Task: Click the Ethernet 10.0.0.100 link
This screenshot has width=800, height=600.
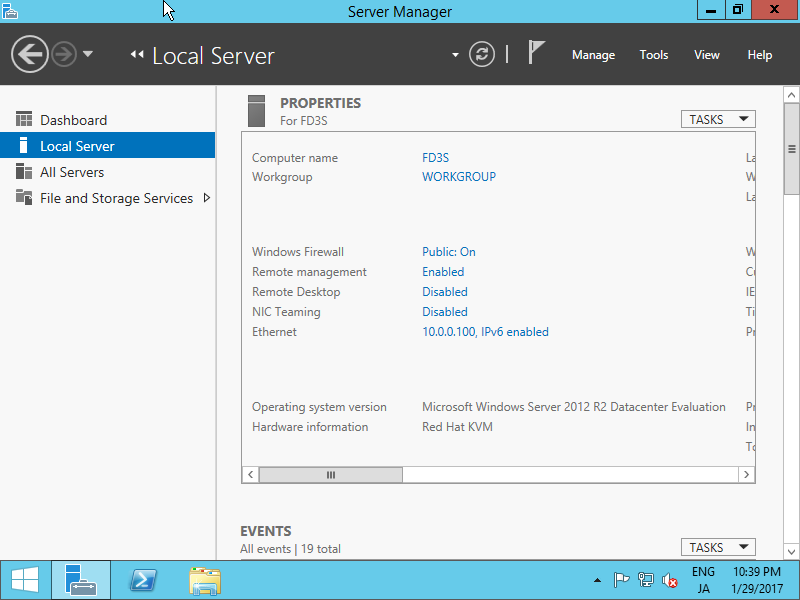Action: (485, 332)
